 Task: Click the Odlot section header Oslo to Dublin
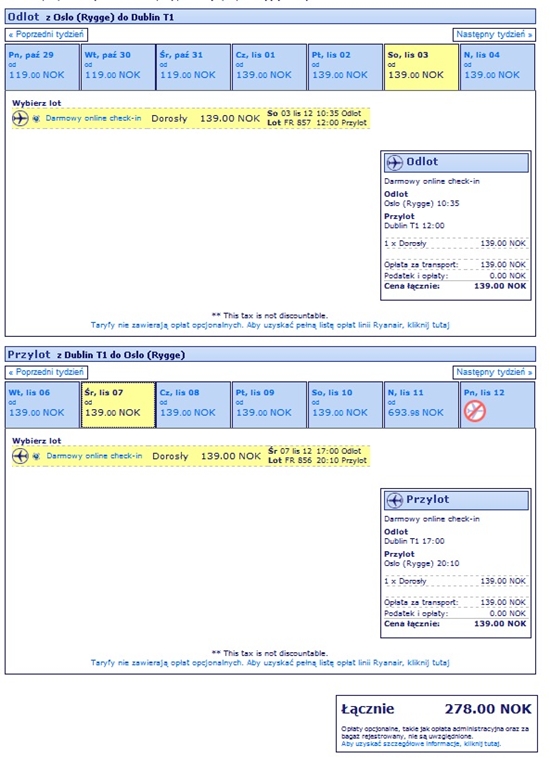(x=270, y=17)
